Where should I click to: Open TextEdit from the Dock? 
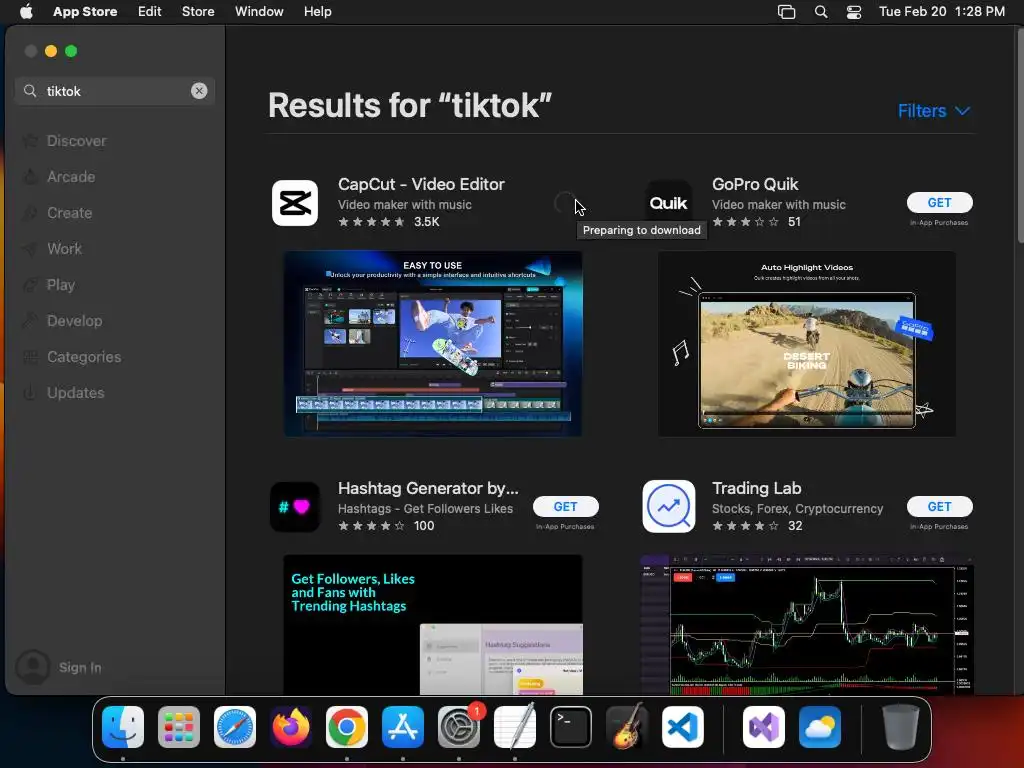coord(515,727)
